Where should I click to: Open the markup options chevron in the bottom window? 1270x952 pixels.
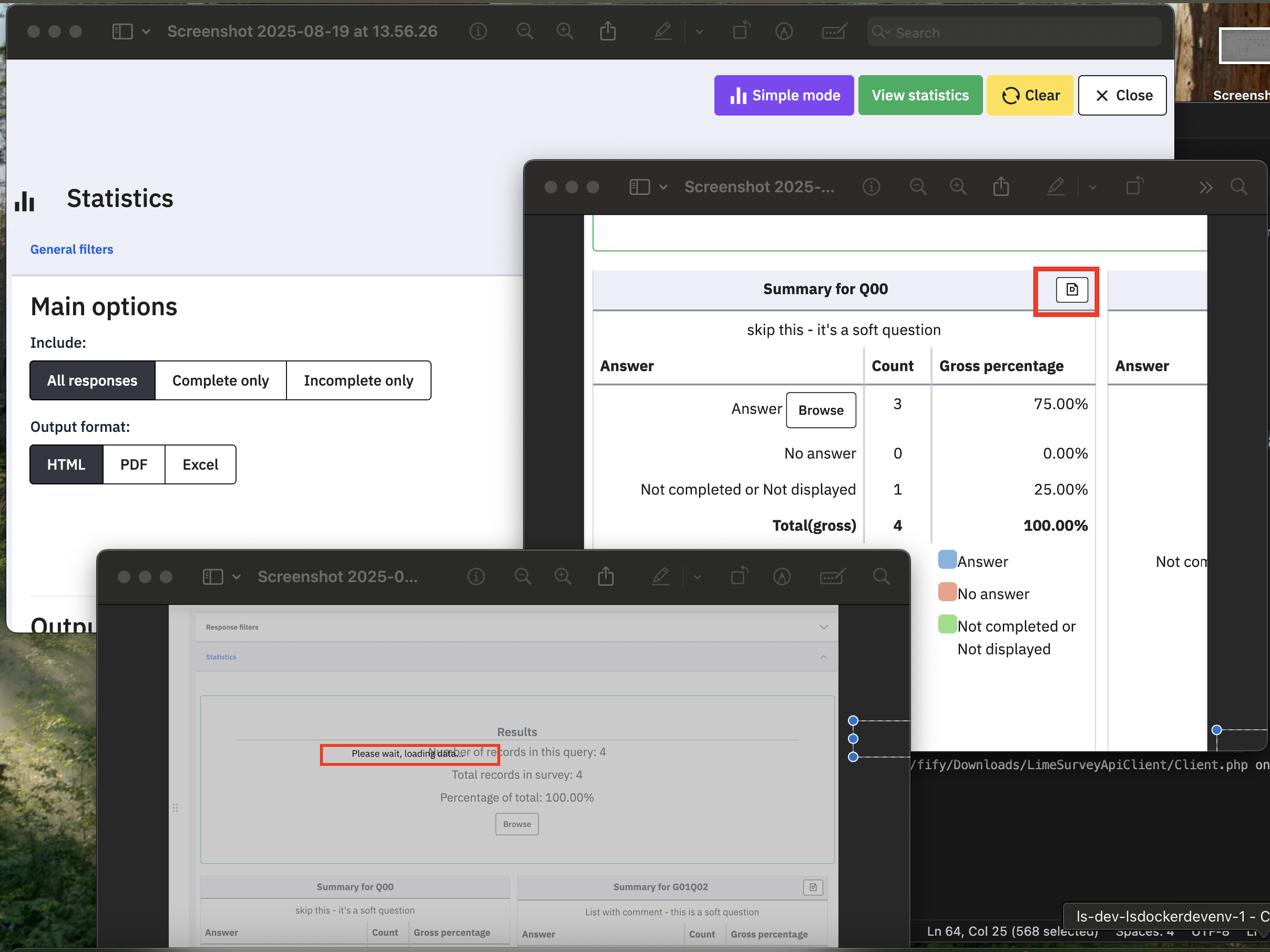[697, 577]
